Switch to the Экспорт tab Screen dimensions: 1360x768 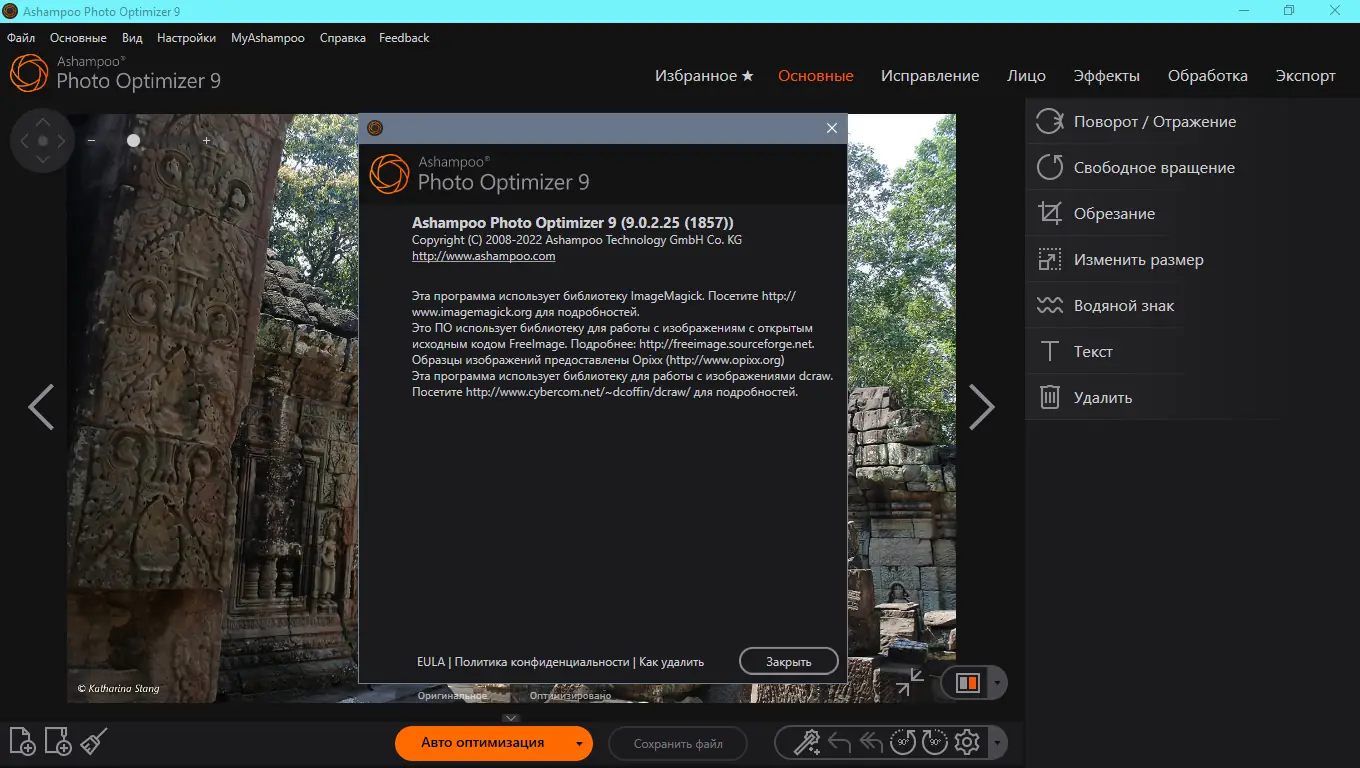1306,76
